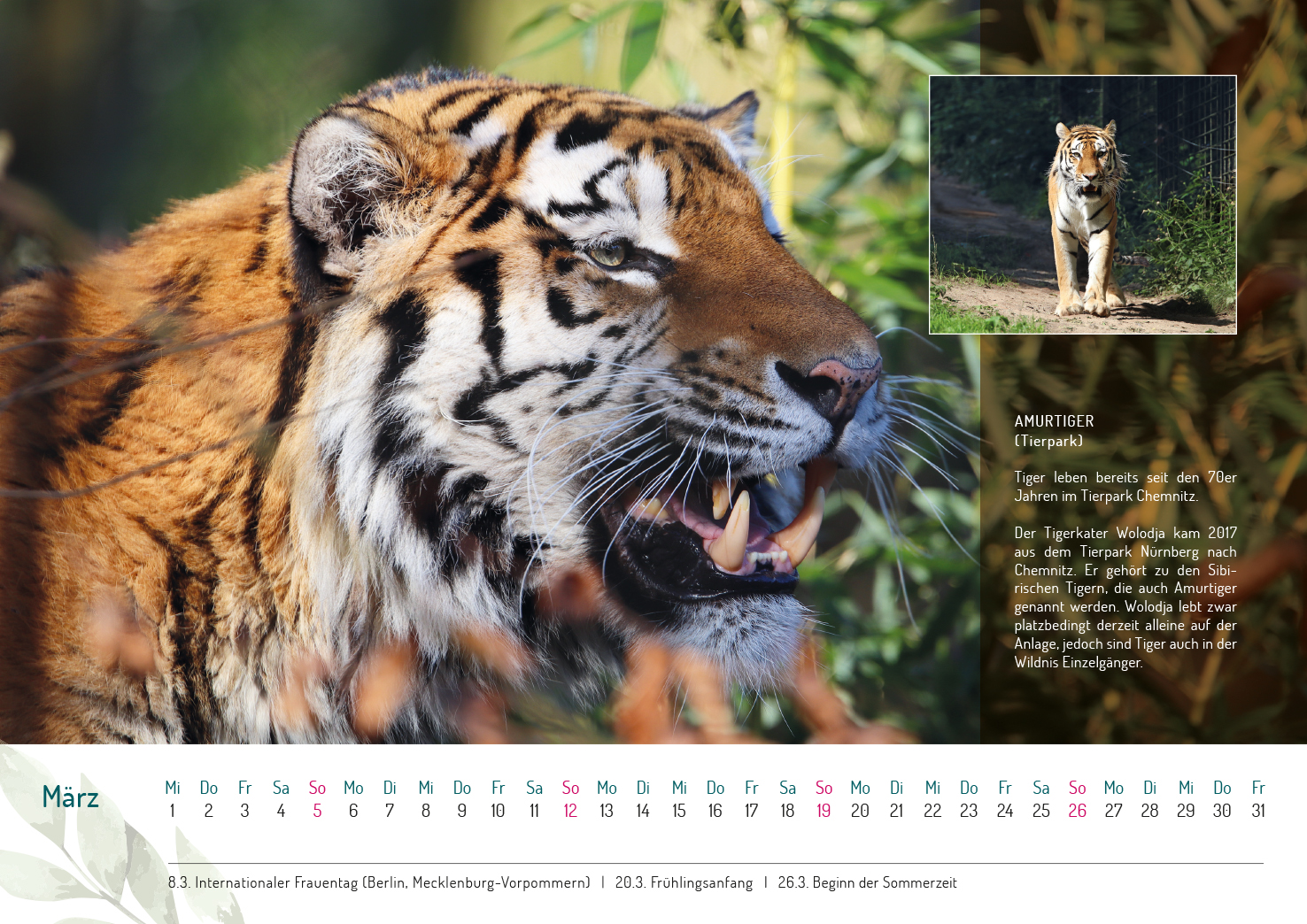The height and width of the screenshot is (924, 1307).
Task: Click the März month heading
Action: click(x=70, y=797)
